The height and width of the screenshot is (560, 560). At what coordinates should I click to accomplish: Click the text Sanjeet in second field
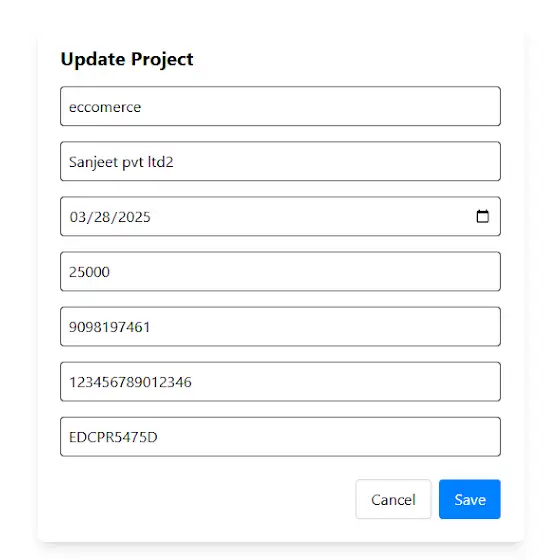coord(93,162)
